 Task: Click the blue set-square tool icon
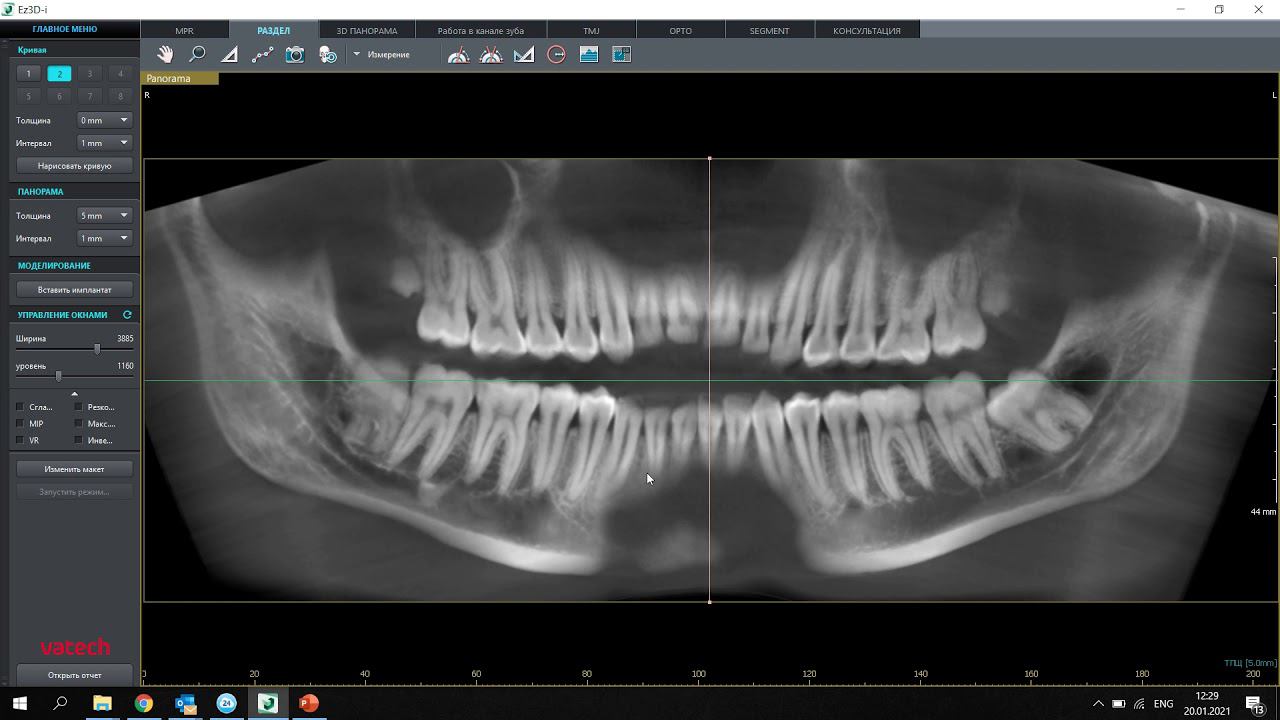(x=523, y=54)
